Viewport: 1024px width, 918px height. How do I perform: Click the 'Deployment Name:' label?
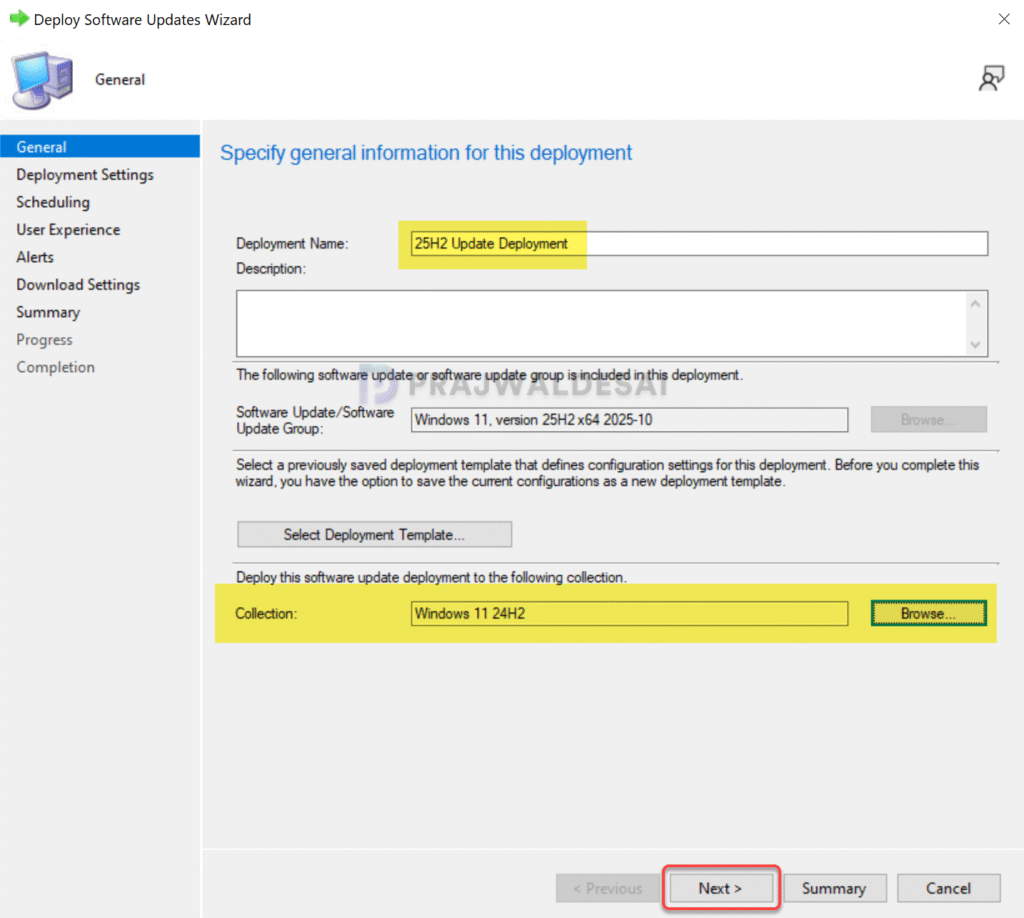click(x=292, y=244)
